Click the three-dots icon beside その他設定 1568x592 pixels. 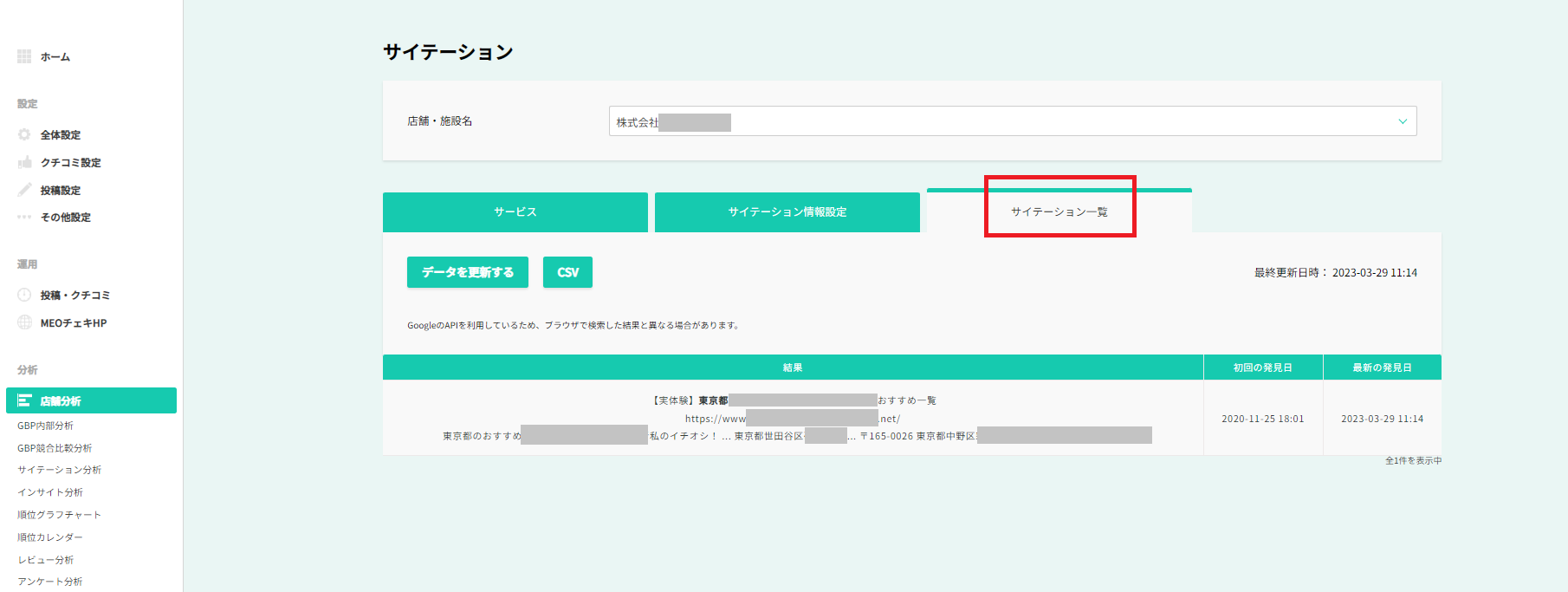pos(24,217)
